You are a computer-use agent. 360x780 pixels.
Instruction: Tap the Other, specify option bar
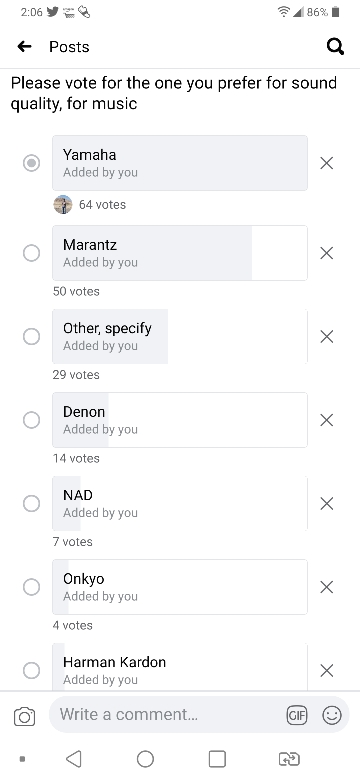[180, 336]
